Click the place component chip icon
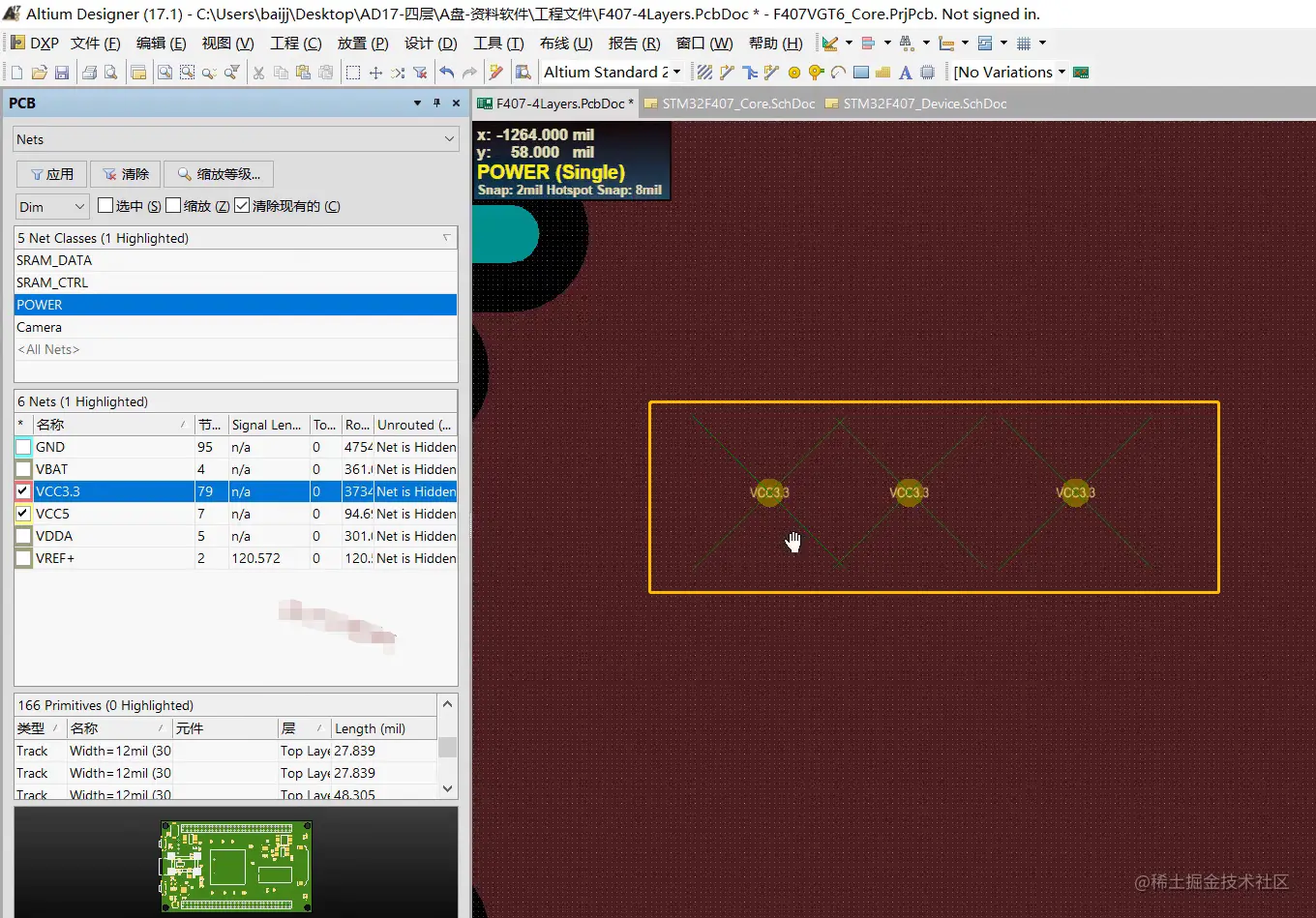The width and height of the screenshot is (1316, 918). (x=927, y=73)
